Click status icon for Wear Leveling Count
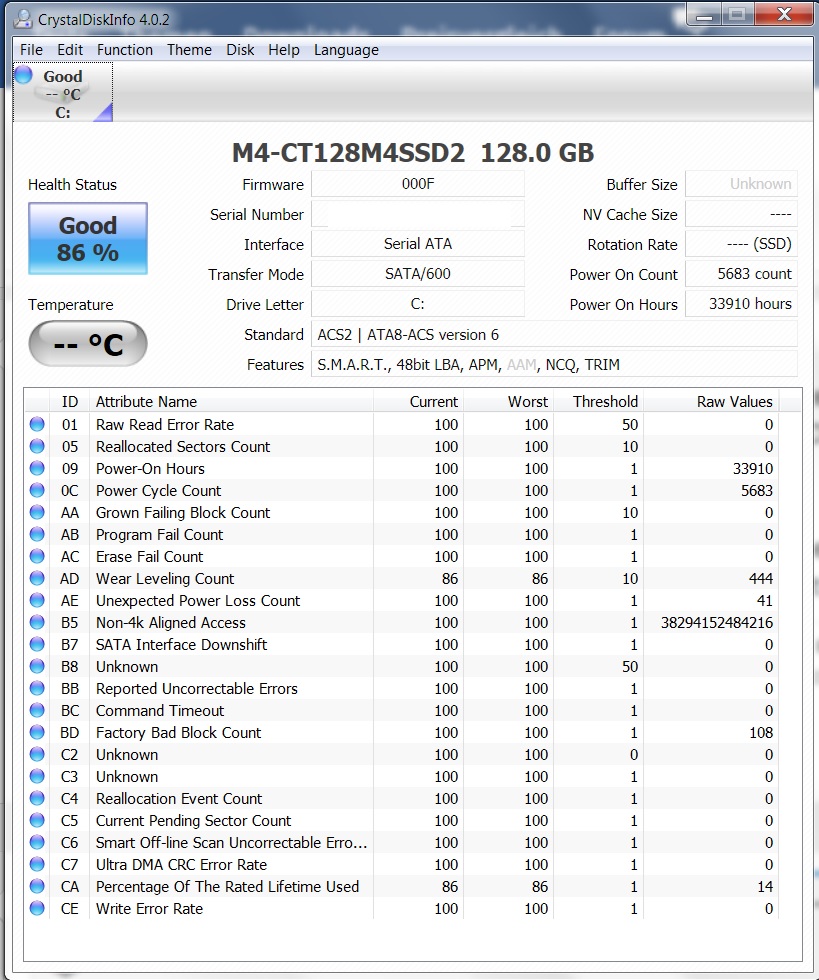Image resolution: width=819 pixels, height=980 pixels. coord(38,578)
